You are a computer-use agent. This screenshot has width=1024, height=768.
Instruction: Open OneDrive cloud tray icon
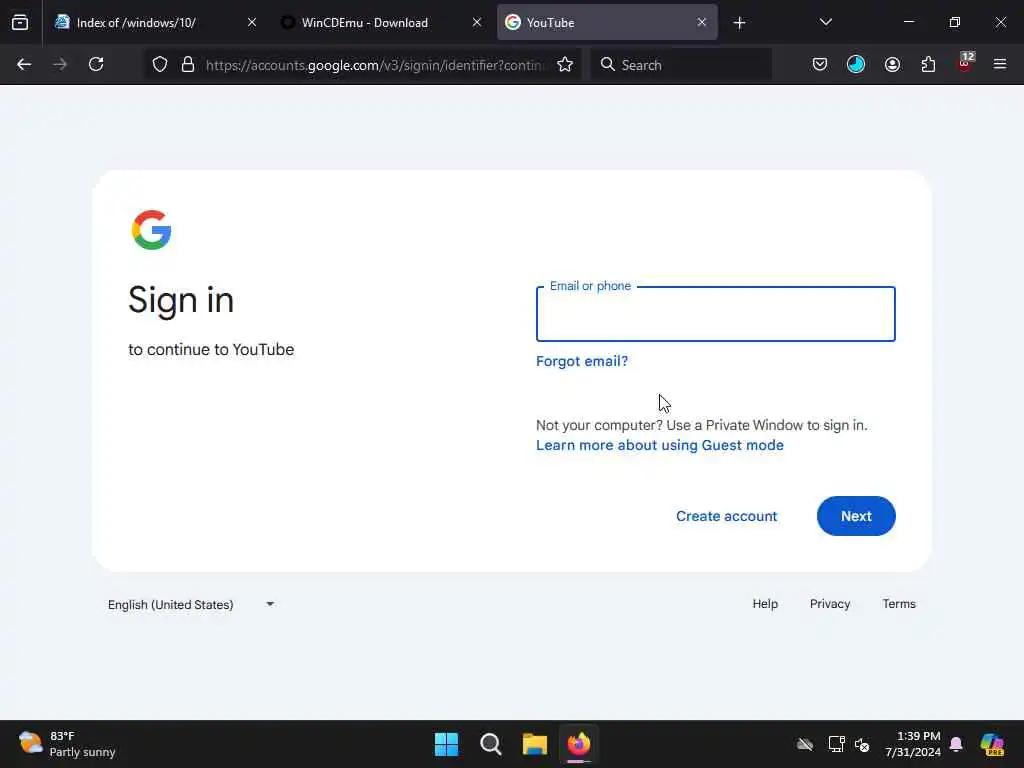click(x=805, y=744)
